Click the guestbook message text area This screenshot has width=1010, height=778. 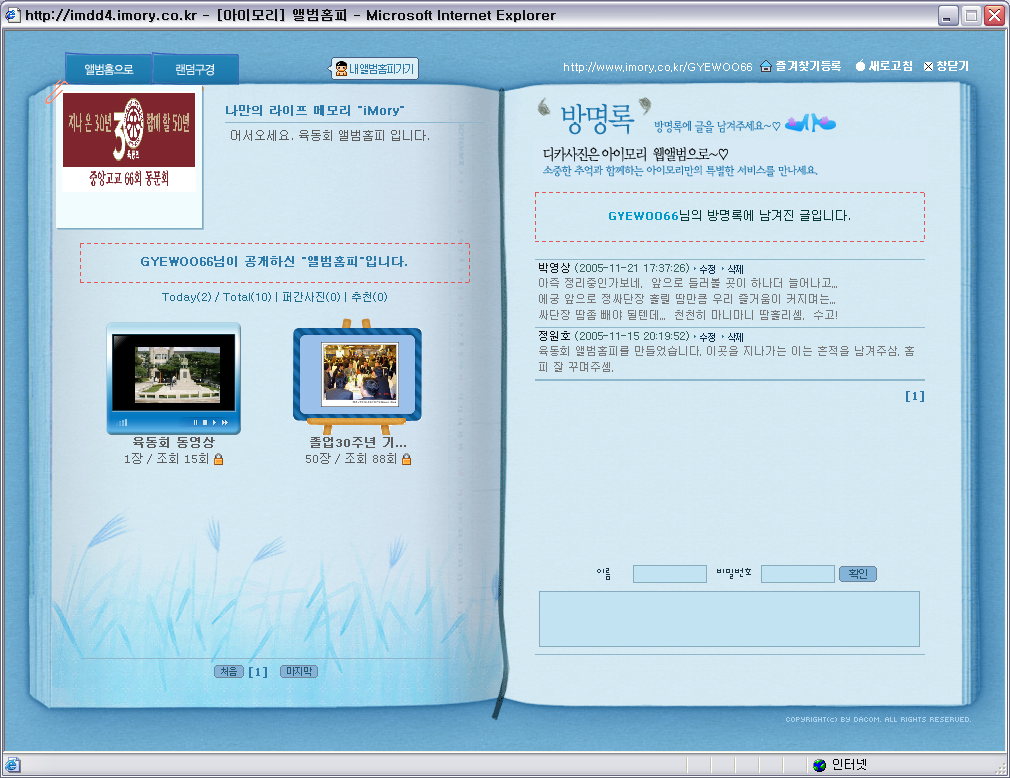pos(729,619)
